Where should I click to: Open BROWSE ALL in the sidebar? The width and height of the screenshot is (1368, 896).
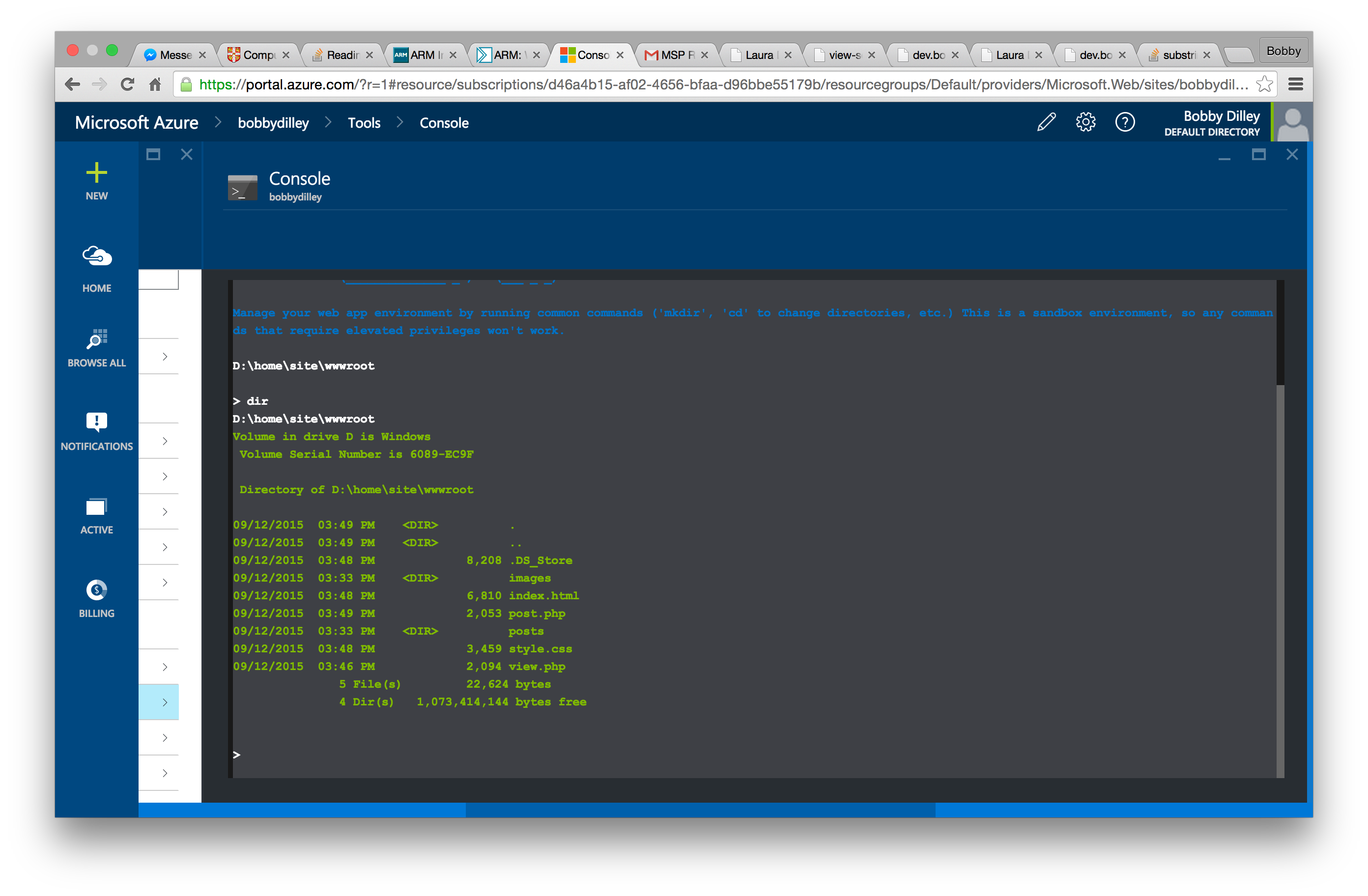coord(97,348)
